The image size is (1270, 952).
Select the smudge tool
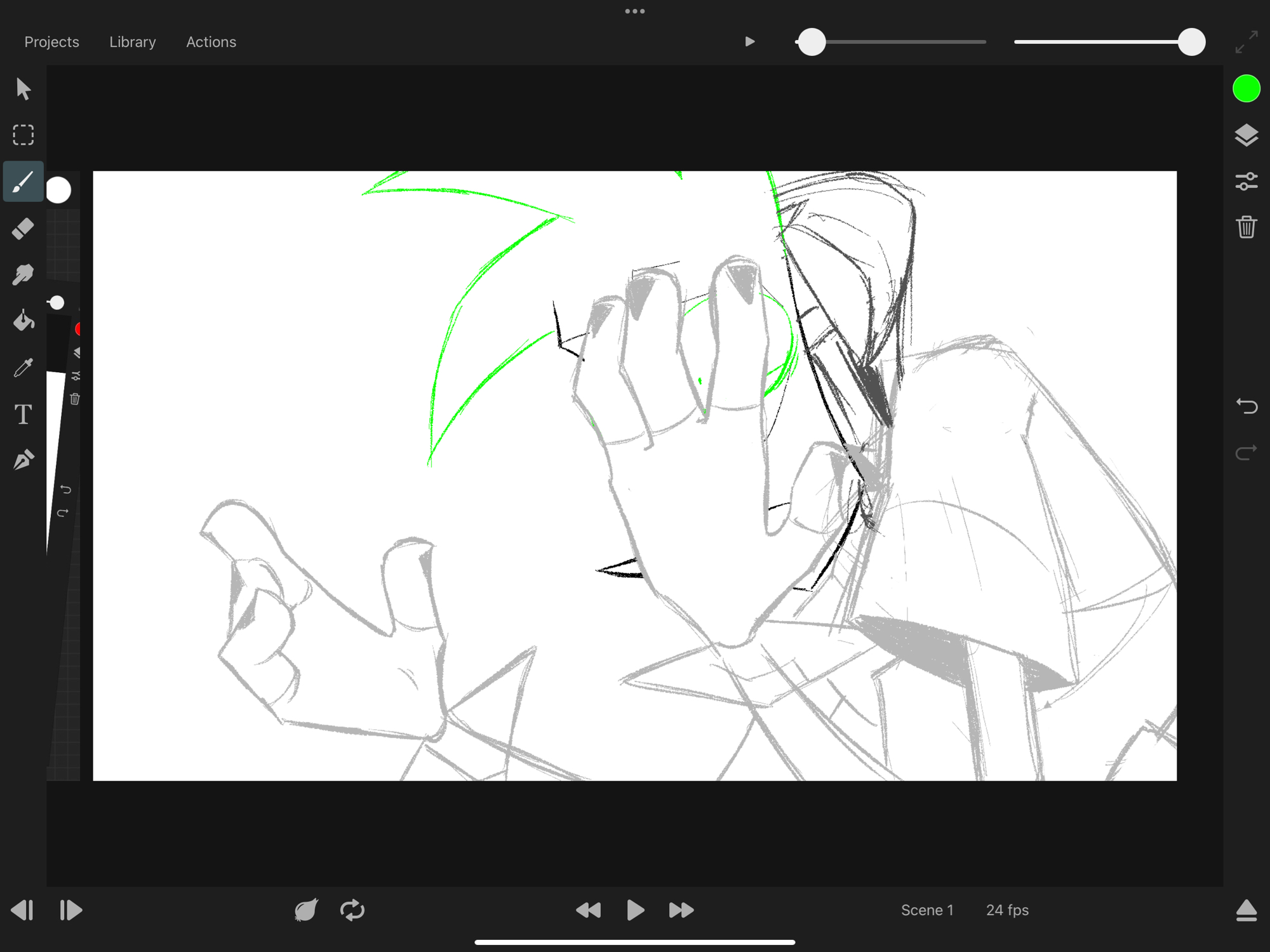coord(23,274)
